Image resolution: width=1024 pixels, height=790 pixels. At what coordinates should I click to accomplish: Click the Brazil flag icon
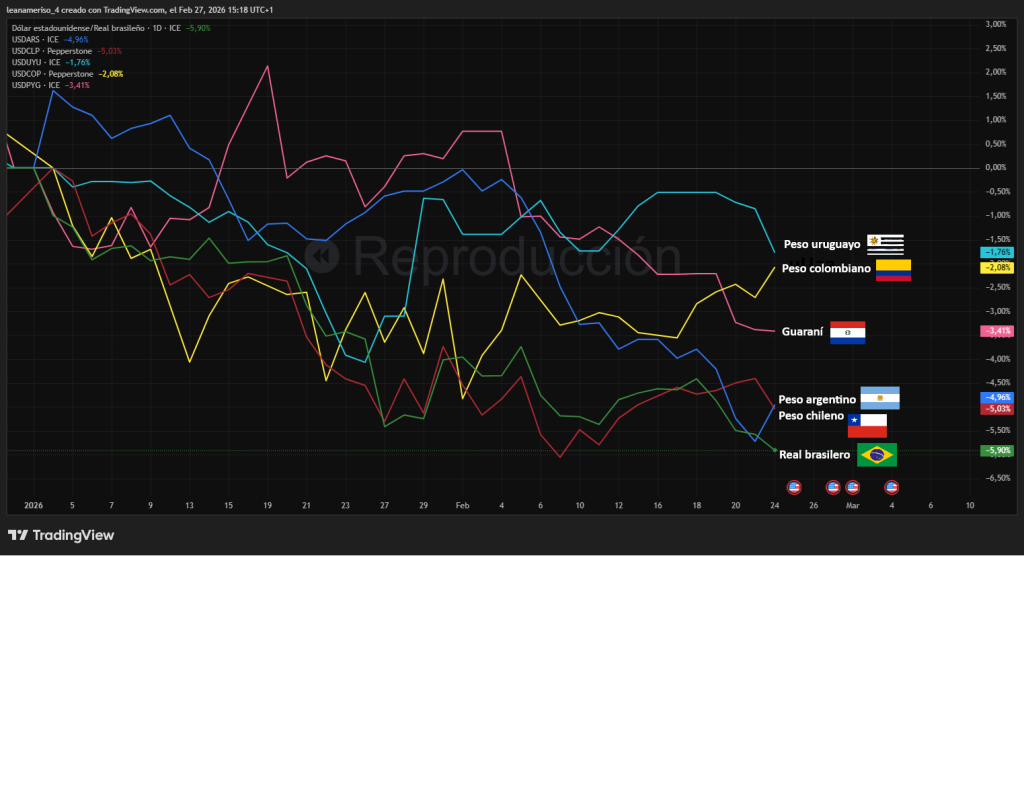tap(877, 455)
